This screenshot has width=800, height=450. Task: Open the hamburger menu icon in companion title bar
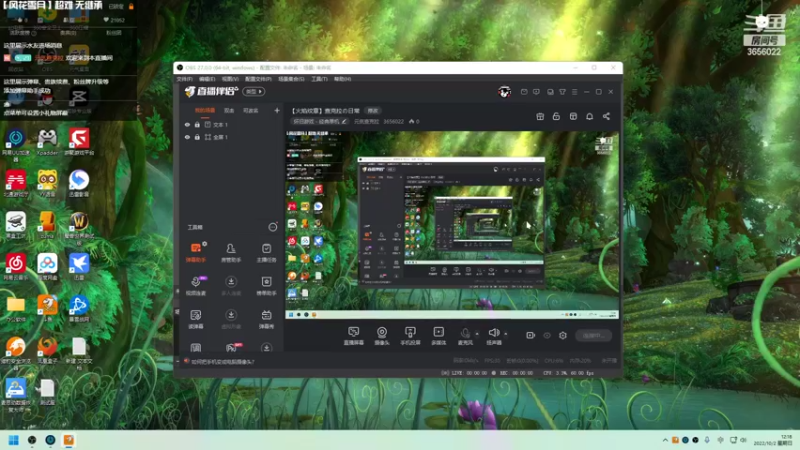tap(574, 92)
